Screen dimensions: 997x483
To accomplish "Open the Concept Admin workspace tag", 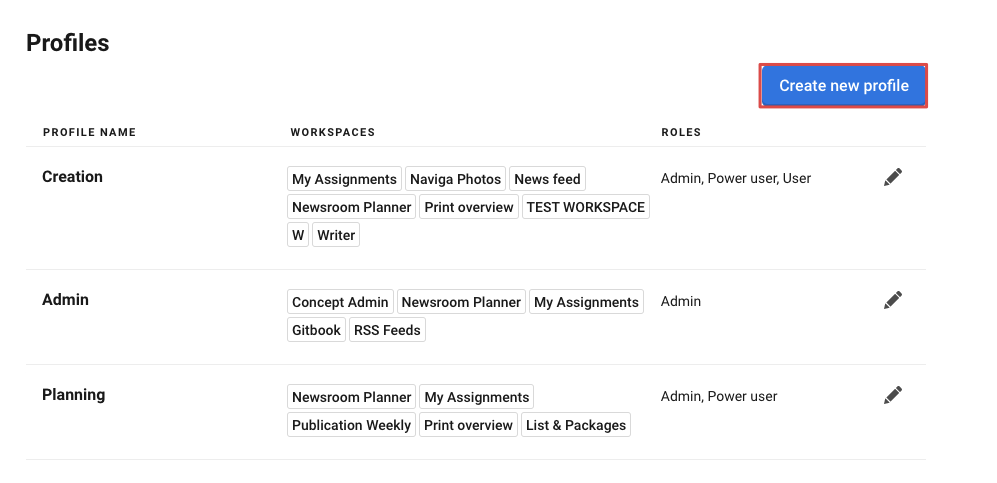I will tap(340, 302).
